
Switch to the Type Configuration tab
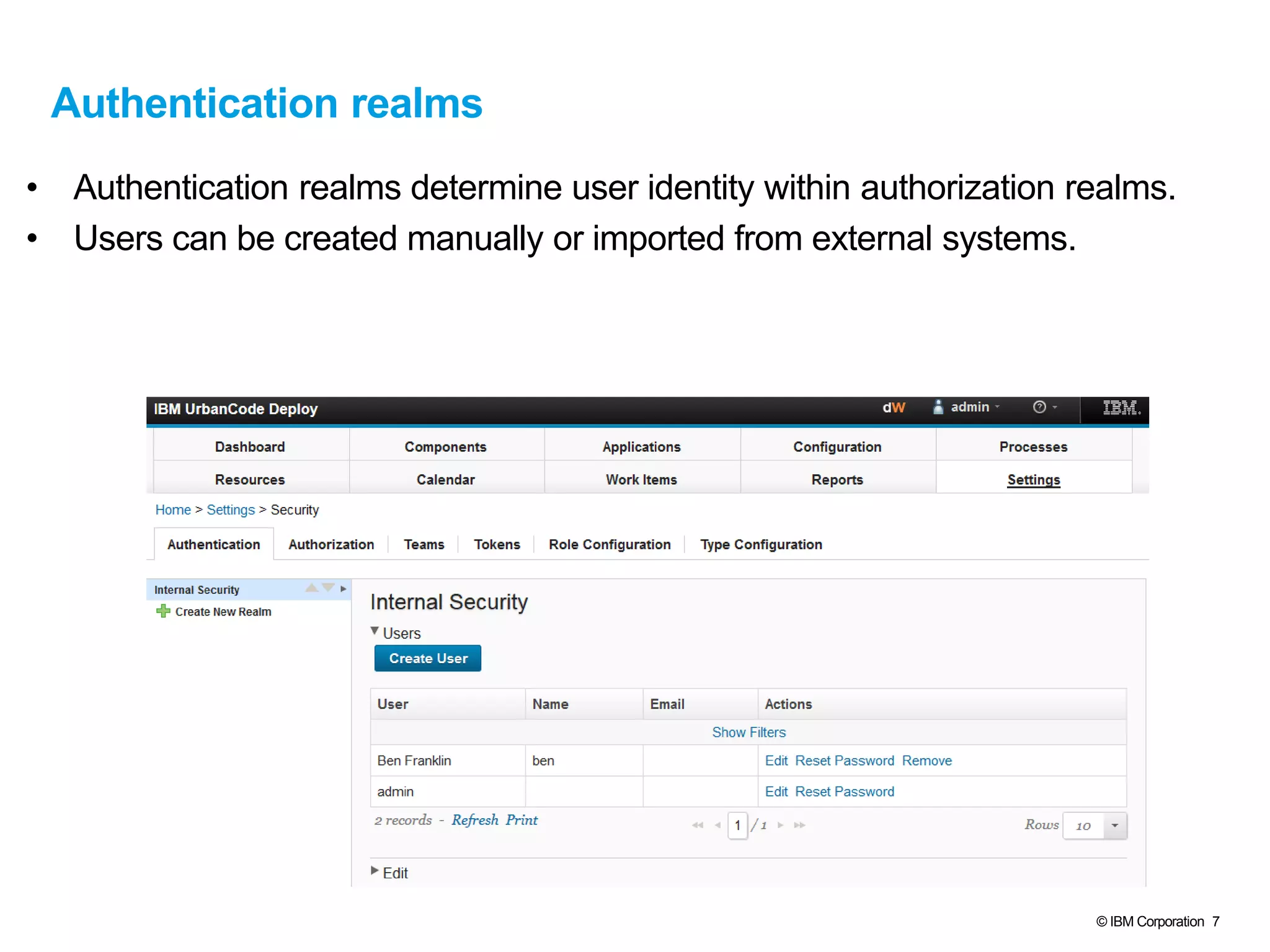tap(762, 544)
